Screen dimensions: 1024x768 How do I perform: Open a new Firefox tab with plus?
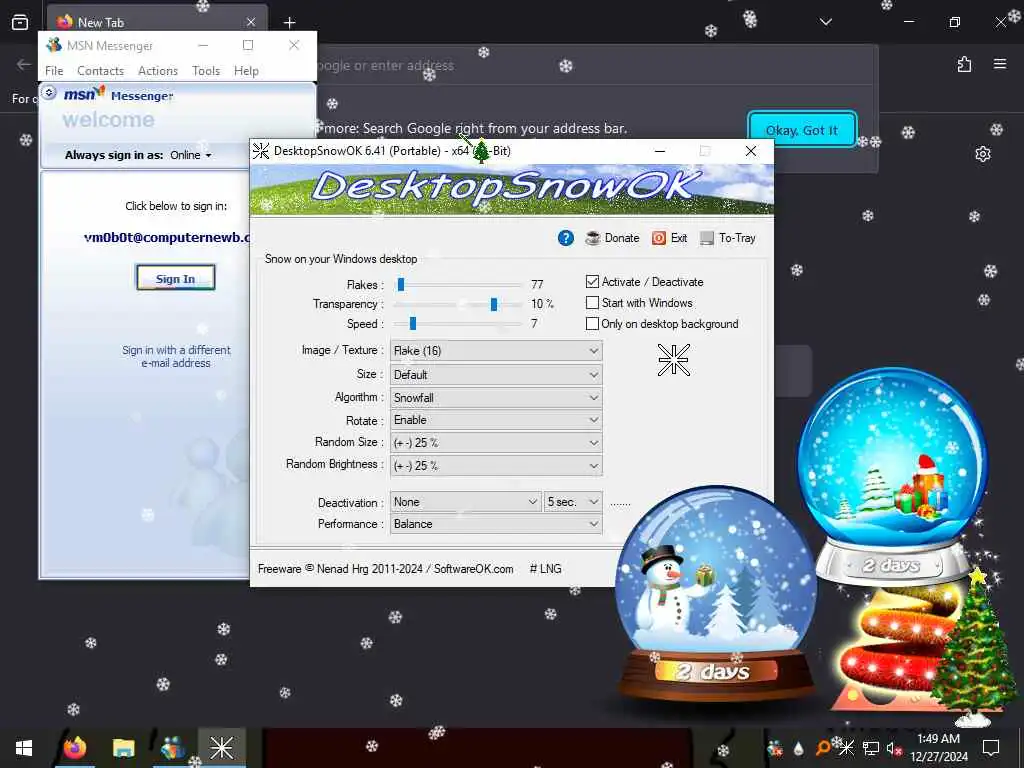(x=289, y=22)
